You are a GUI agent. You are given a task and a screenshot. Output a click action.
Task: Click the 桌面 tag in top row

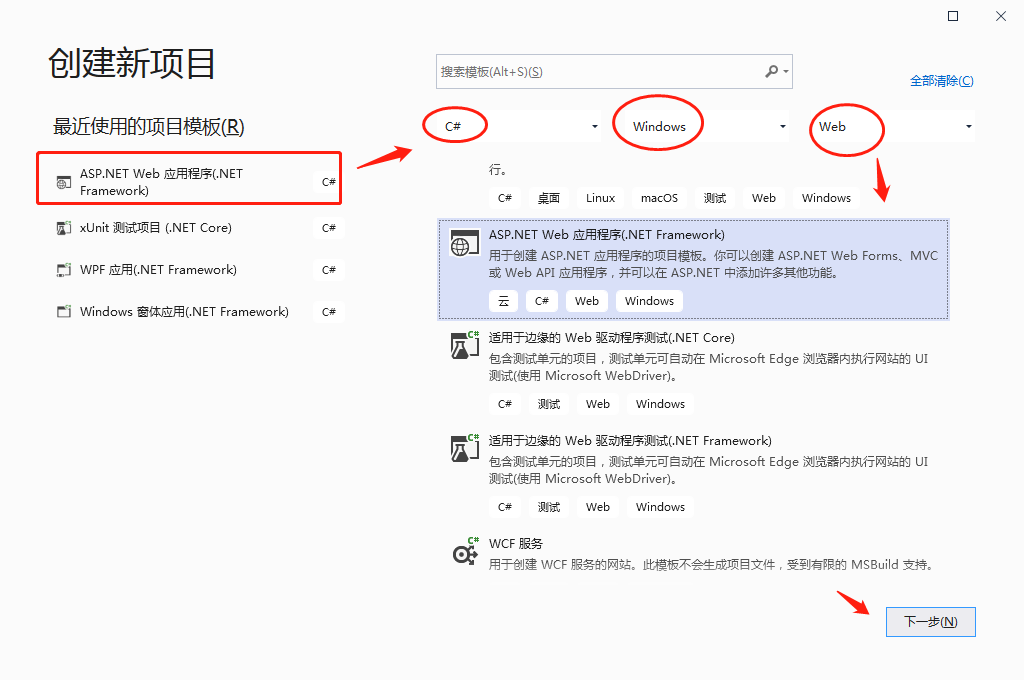coord(548,198)
